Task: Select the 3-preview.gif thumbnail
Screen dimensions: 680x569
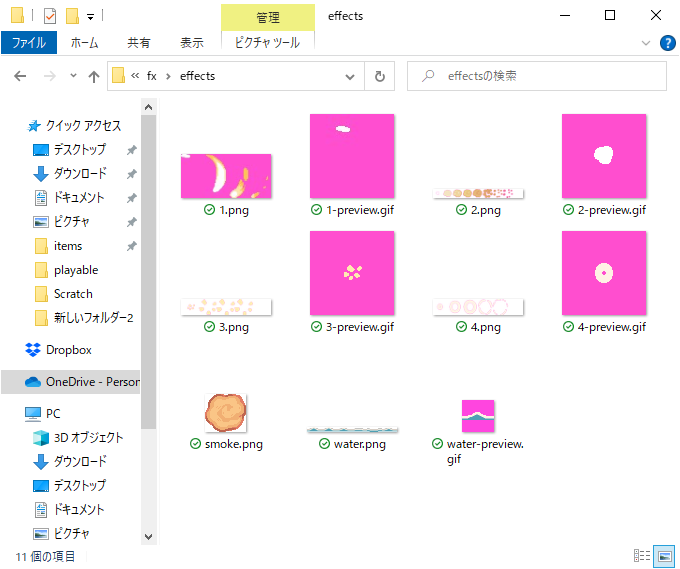Action: coord(352,273)
